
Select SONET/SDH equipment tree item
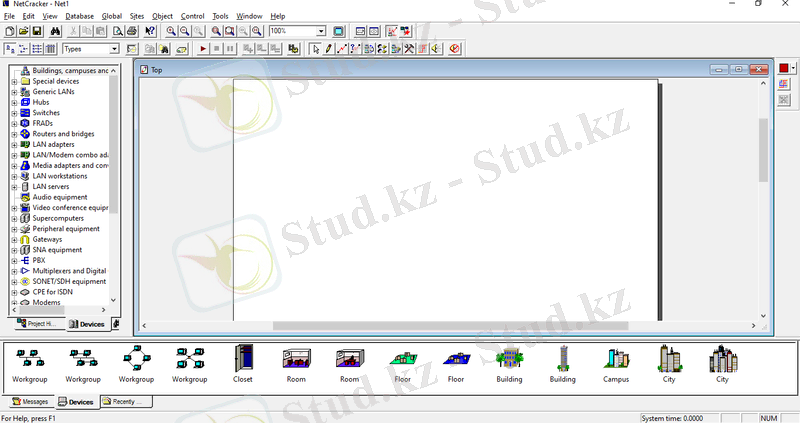click(69, 282)
